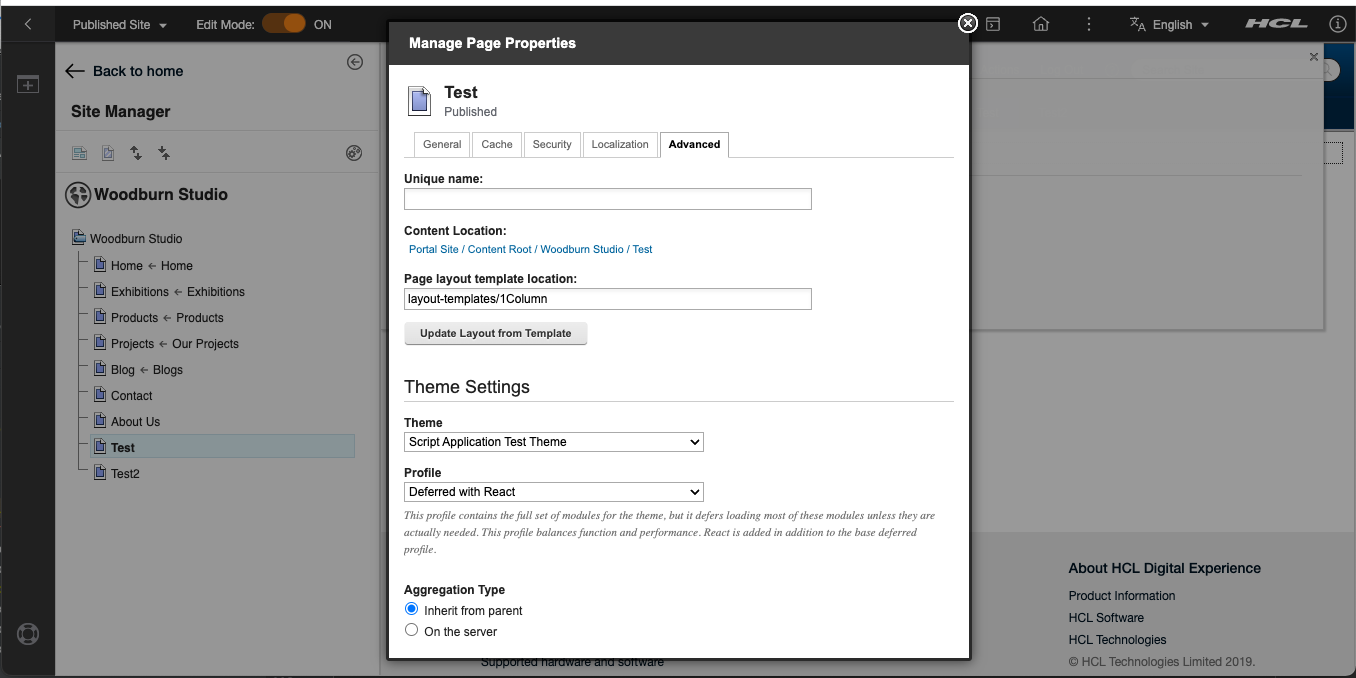Click the info icon near the HCL logo
Screen dimensions: 1356x678
point(1338,23)
